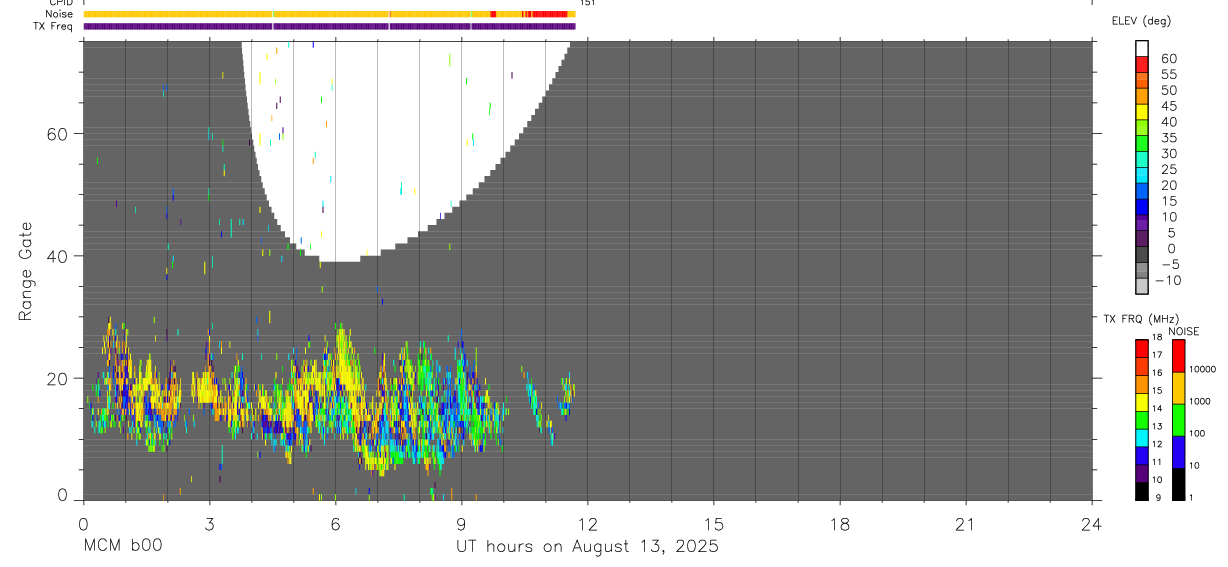This screenshot has width=1228, height=567.
Task: Click the red segment of the ELEV color bar
Action: coord(1142,64)
